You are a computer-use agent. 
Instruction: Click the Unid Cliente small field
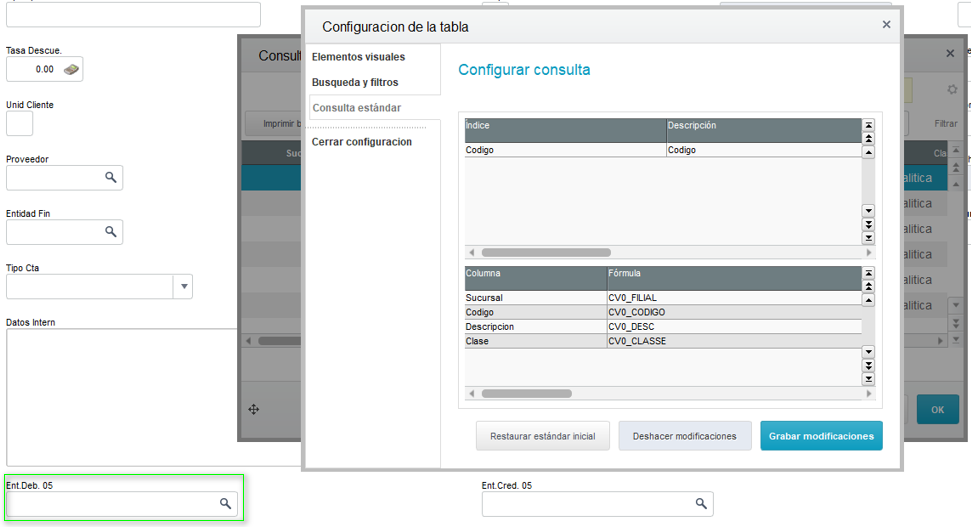[19, 124]
